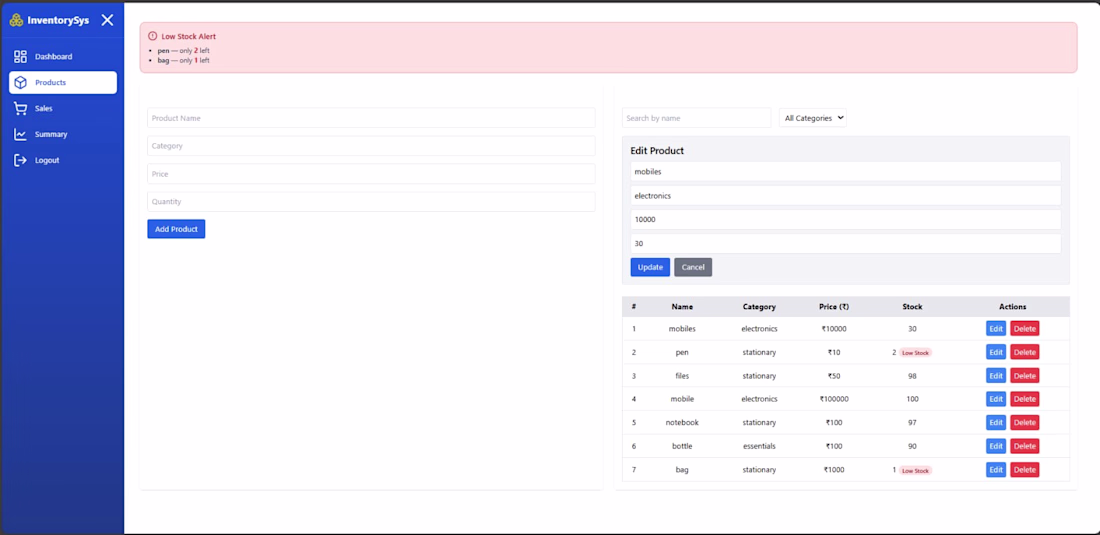Delete the files product
Screen dimensions: 1100x535
click(x=1024, y=376)
